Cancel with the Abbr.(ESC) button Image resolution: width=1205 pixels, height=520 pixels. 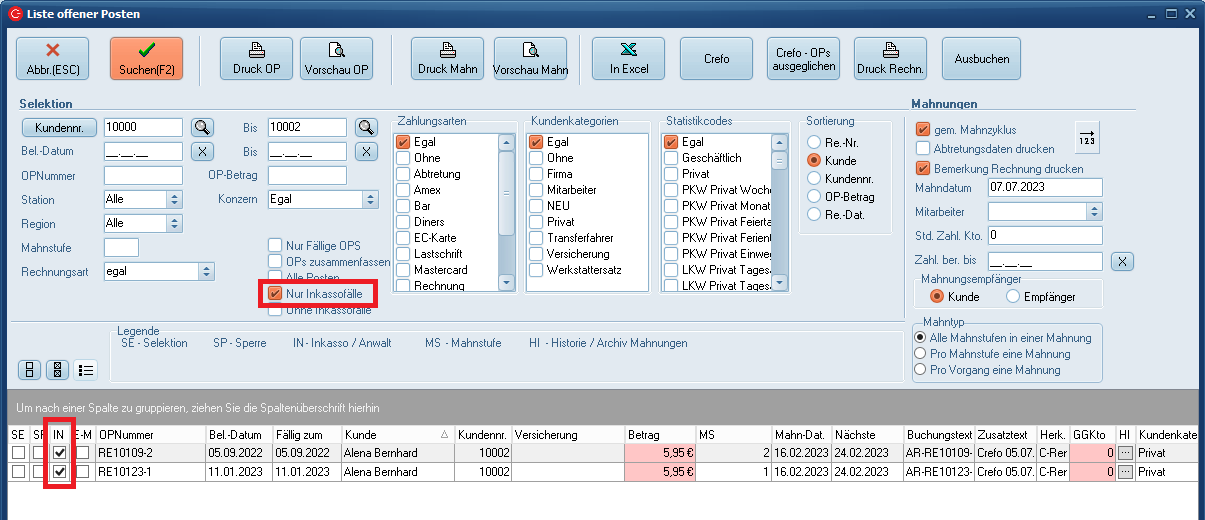pyautogui.click(x=52, y=58)
